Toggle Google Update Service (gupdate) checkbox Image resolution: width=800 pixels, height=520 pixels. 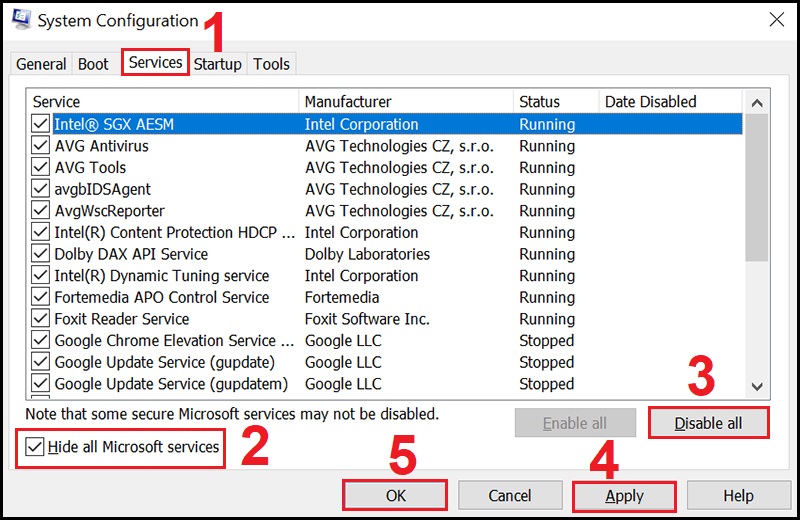point(40,362)
